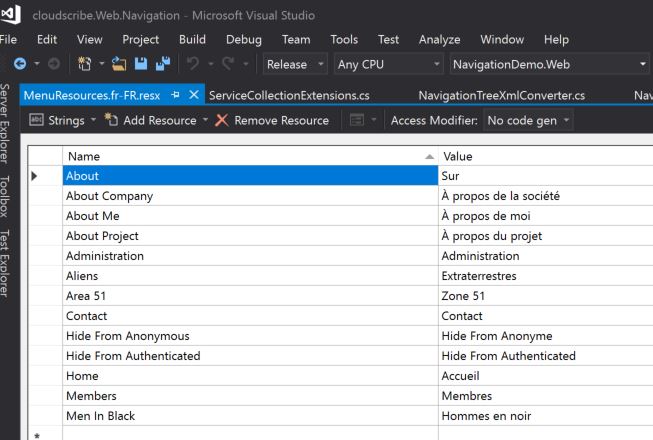The height and width of the screenshot is (440, 653).
Task: Click the Add Resource icon
Action: 111,120
